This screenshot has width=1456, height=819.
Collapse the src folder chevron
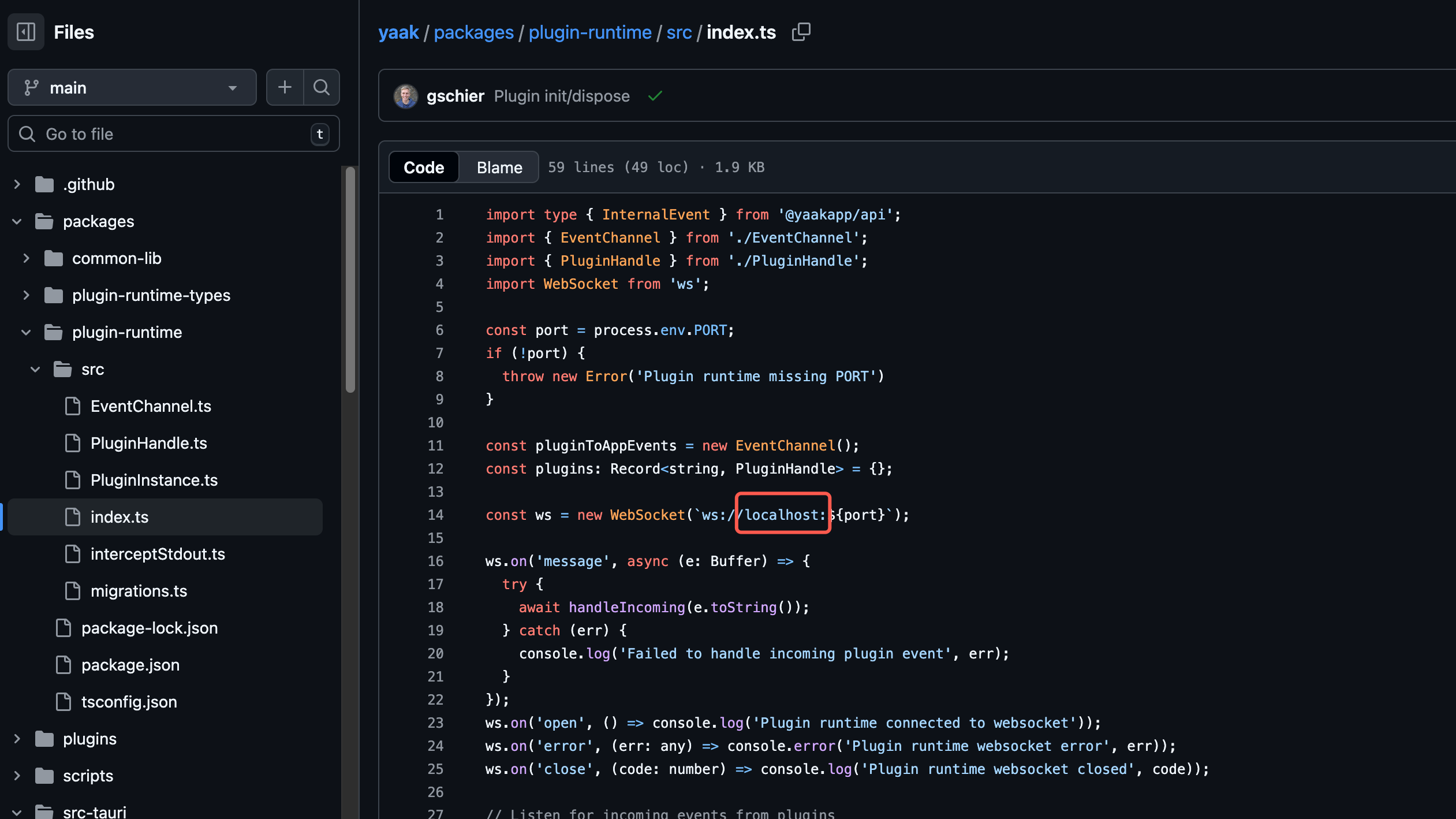click(x=35, y=369)
